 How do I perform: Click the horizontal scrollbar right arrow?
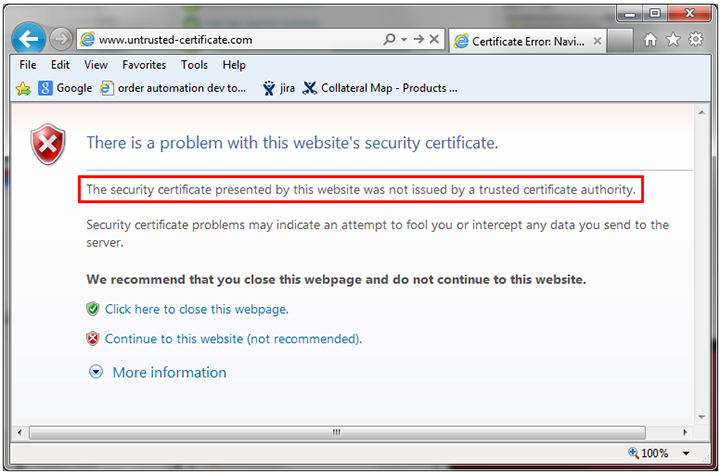click(x=685, y=433)
